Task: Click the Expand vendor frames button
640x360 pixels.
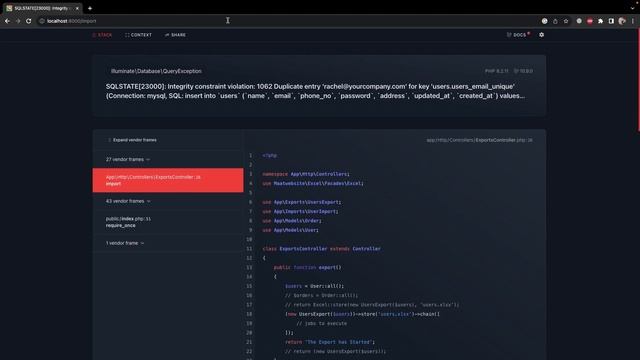Action: pos(132,140)
